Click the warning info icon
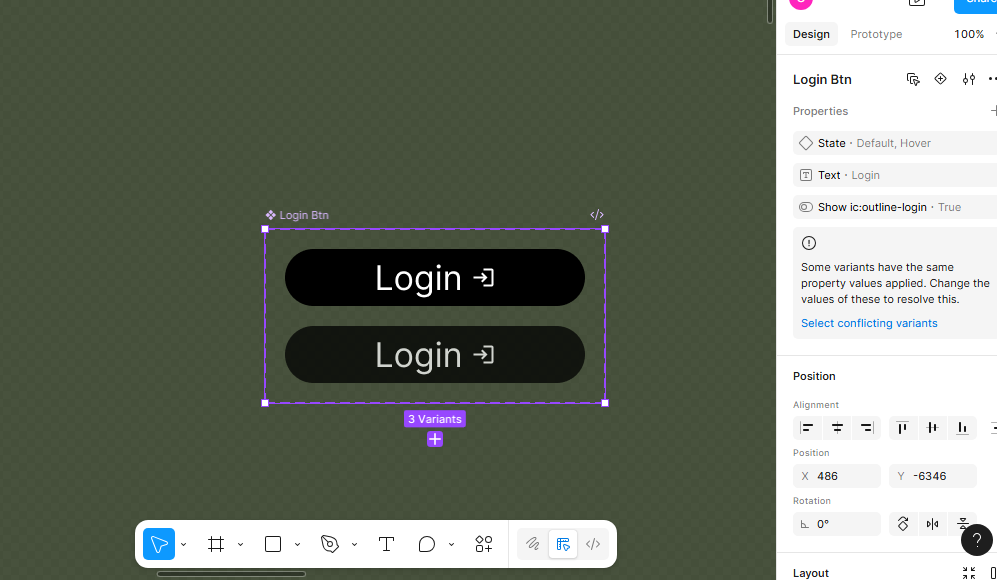997x580 pixels. click(x=809, y=243)
